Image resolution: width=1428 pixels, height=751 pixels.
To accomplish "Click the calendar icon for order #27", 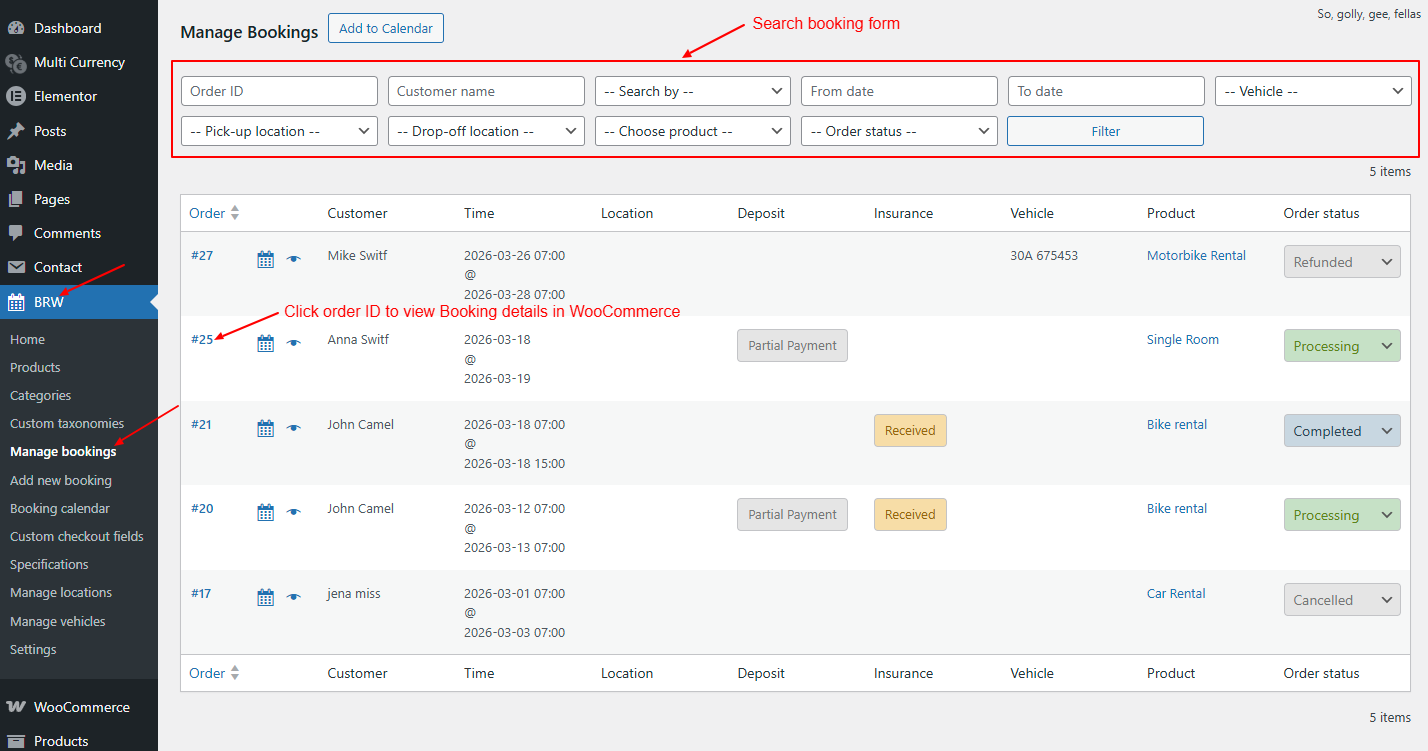I will pyautogui.click(x=265, y=260).
